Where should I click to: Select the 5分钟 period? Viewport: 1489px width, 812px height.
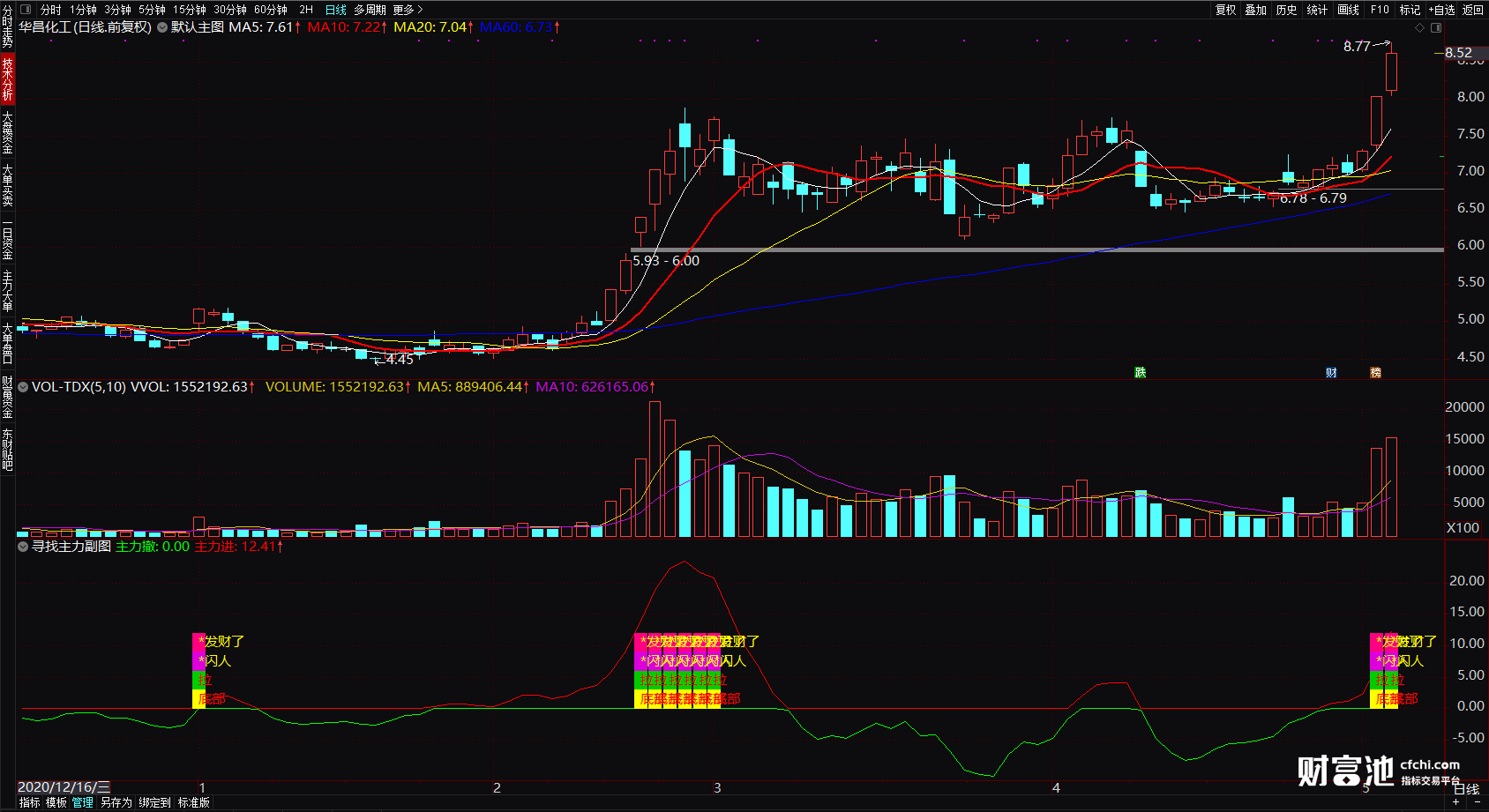tap(152, 10)
